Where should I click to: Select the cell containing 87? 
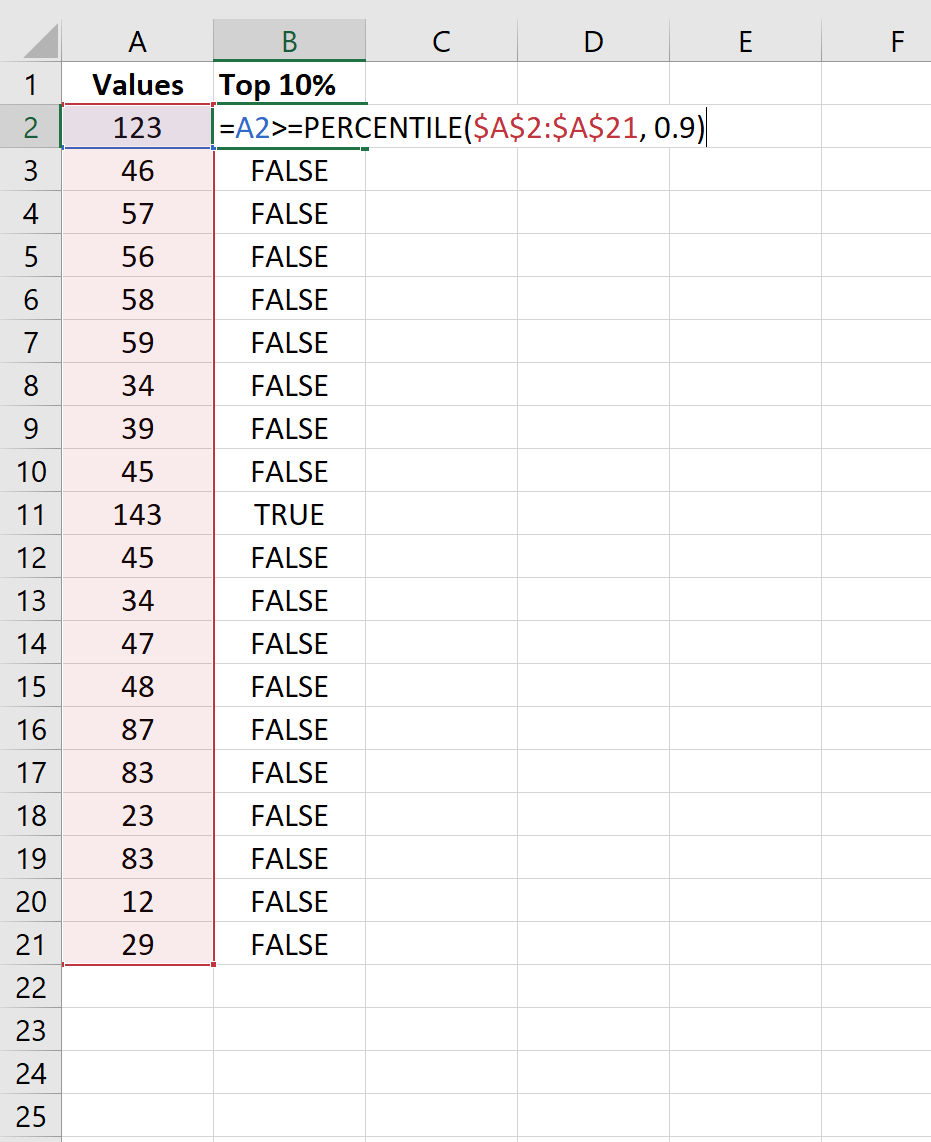click(137, 729)
